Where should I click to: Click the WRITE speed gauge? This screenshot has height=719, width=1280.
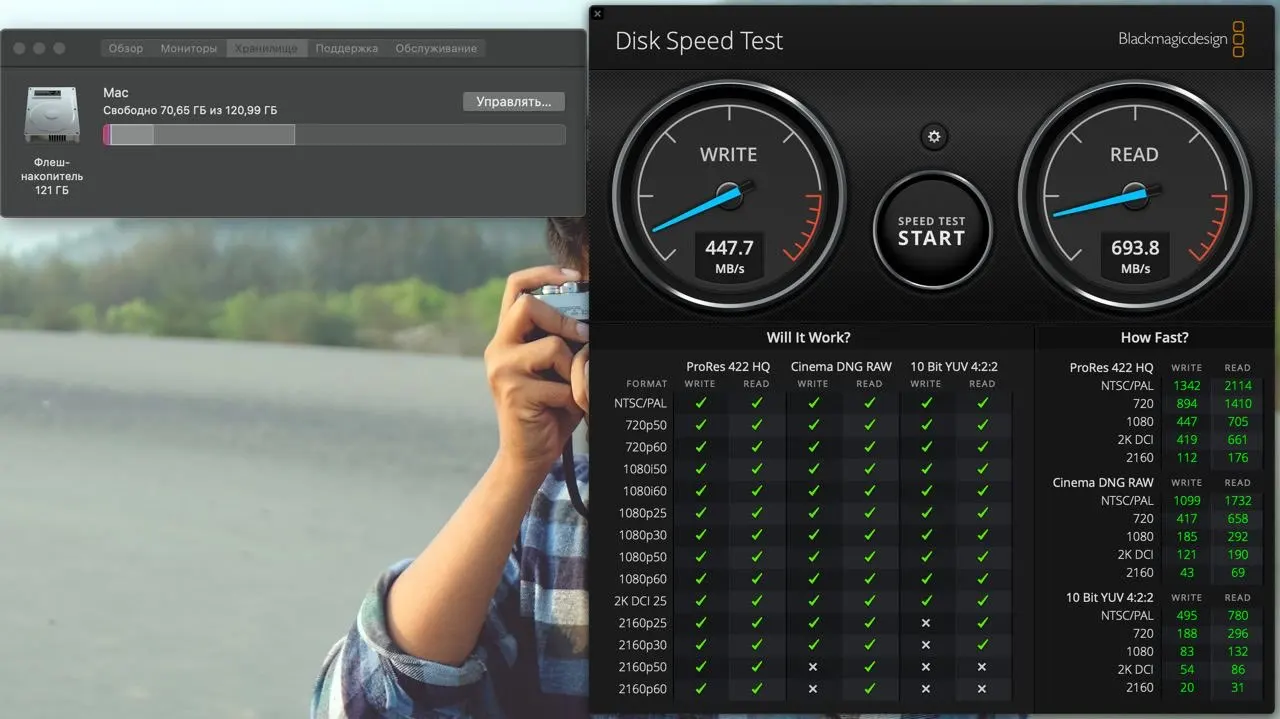pos(729,197)
